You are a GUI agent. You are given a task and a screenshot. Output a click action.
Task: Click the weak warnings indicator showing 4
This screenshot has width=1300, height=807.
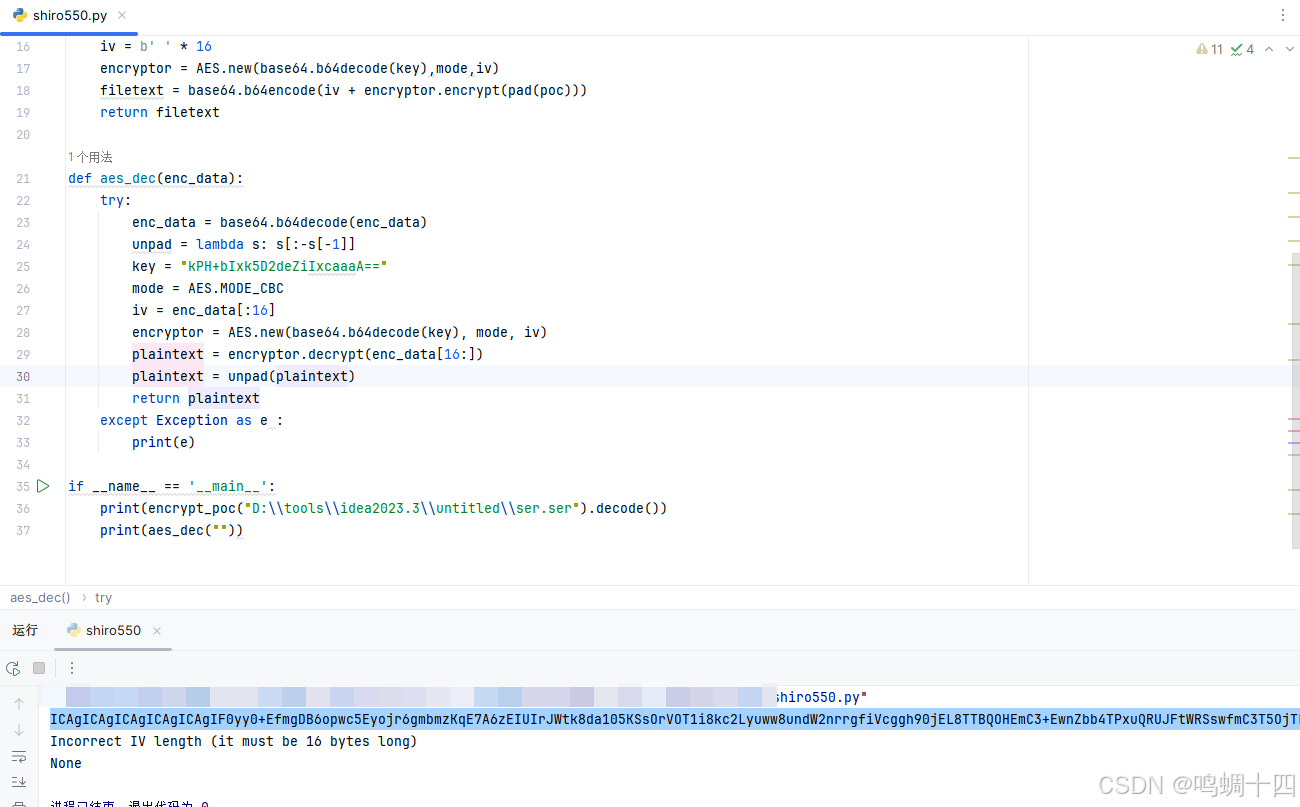[x=1242, y=49]
